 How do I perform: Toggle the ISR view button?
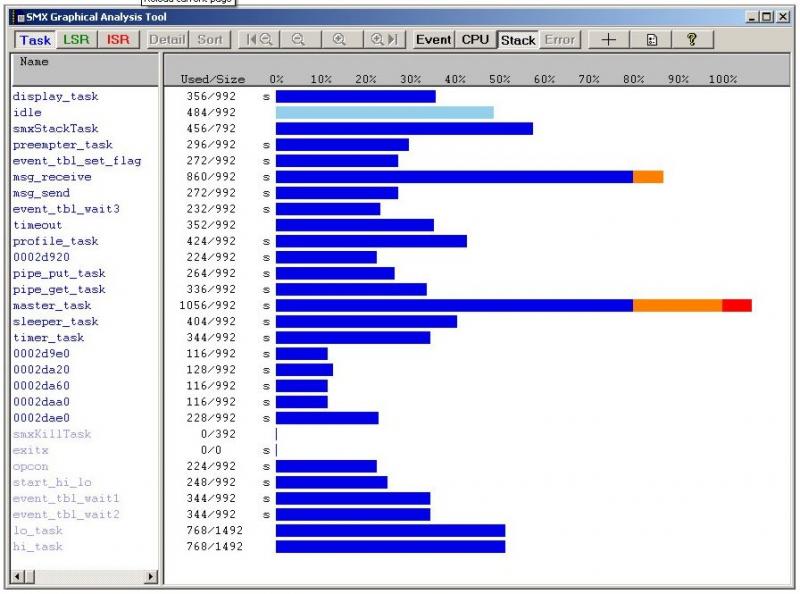(x=118, y=40)
